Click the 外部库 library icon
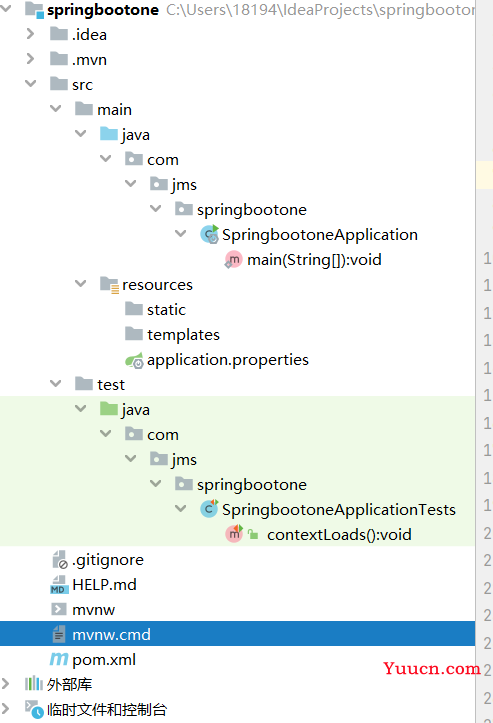The width and height of the screenshot is (493, 723). coord(34,683)
